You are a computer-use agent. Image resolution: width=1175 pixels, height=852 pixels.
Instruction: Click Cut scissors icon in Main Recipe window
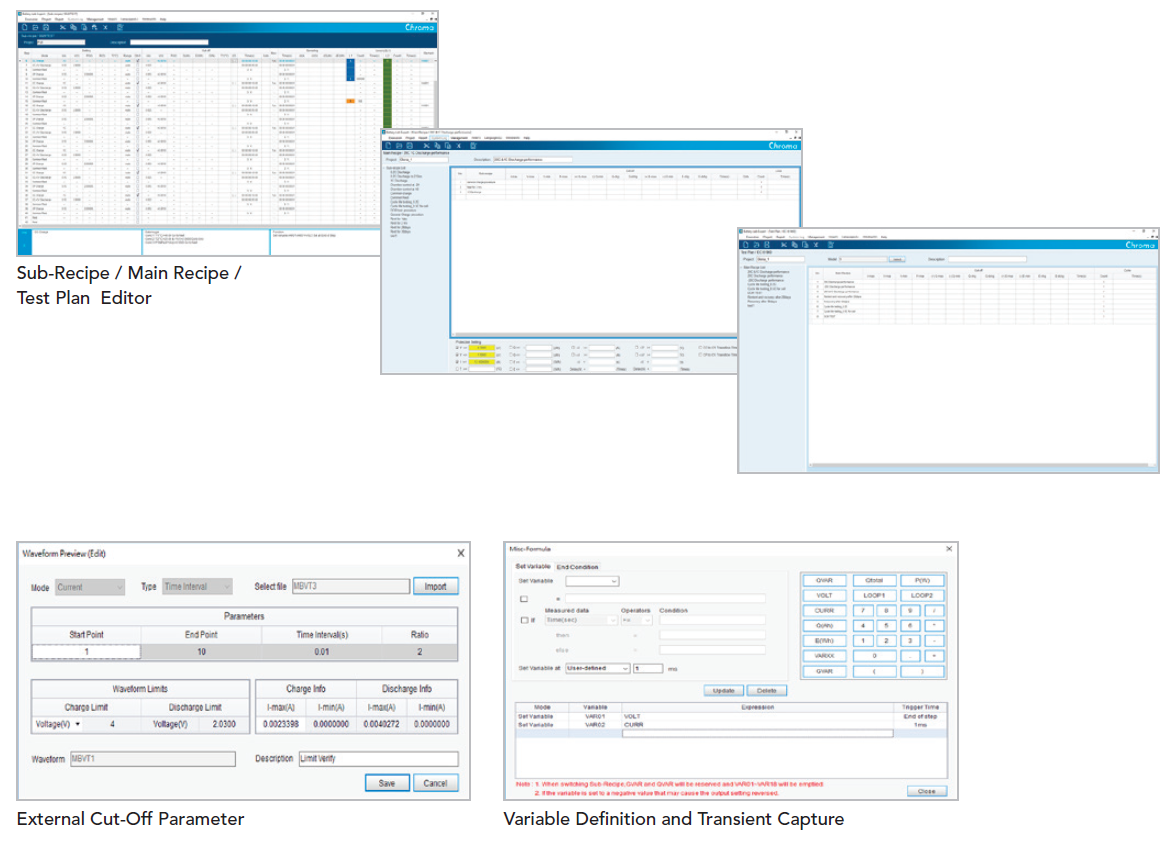pyautogui.click(x=426, y=145)
